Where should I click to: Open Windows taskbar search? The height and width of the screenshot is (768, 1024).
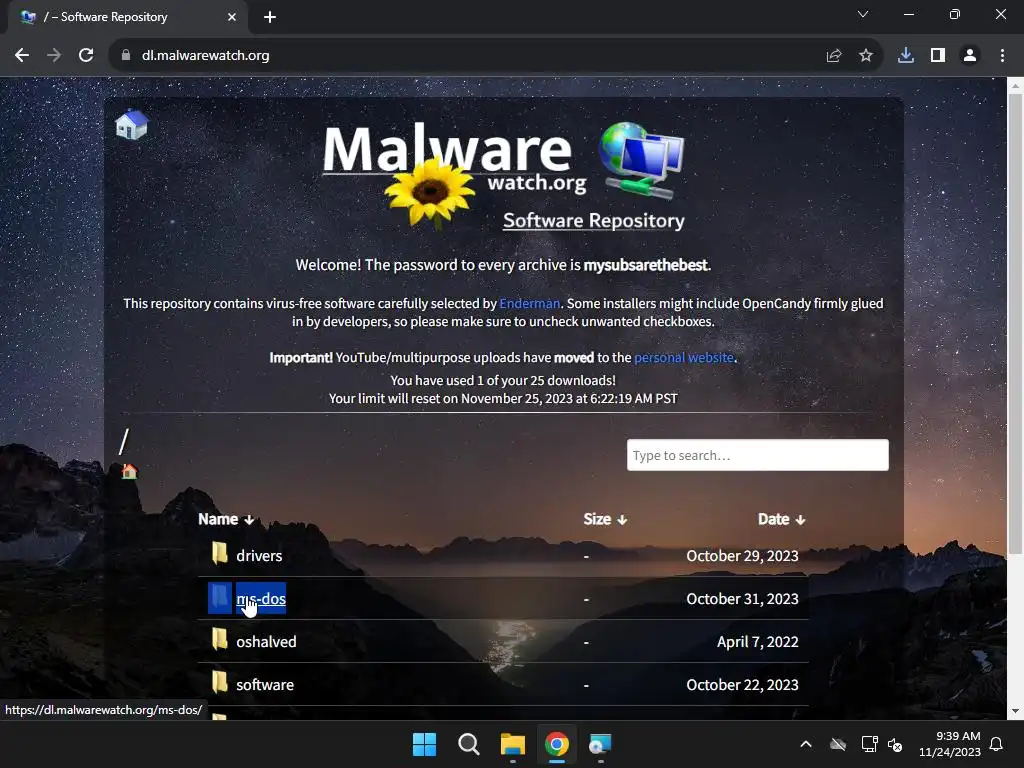(468, 744)
